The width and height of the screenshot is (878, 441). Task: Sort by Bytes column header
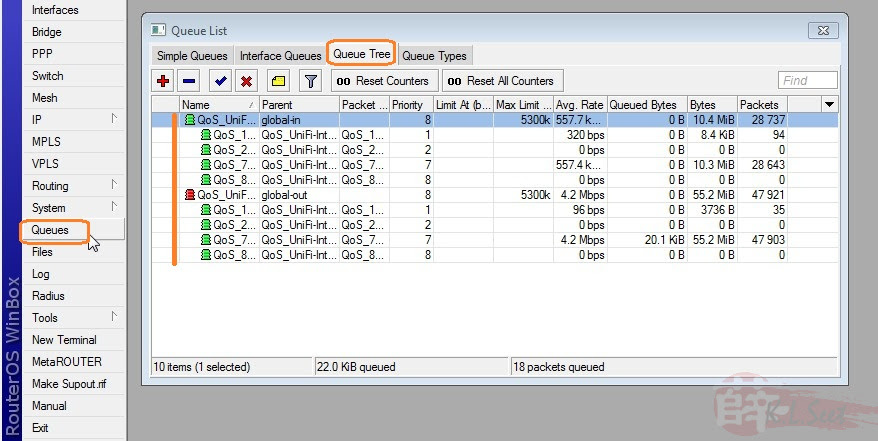(712, 105)
